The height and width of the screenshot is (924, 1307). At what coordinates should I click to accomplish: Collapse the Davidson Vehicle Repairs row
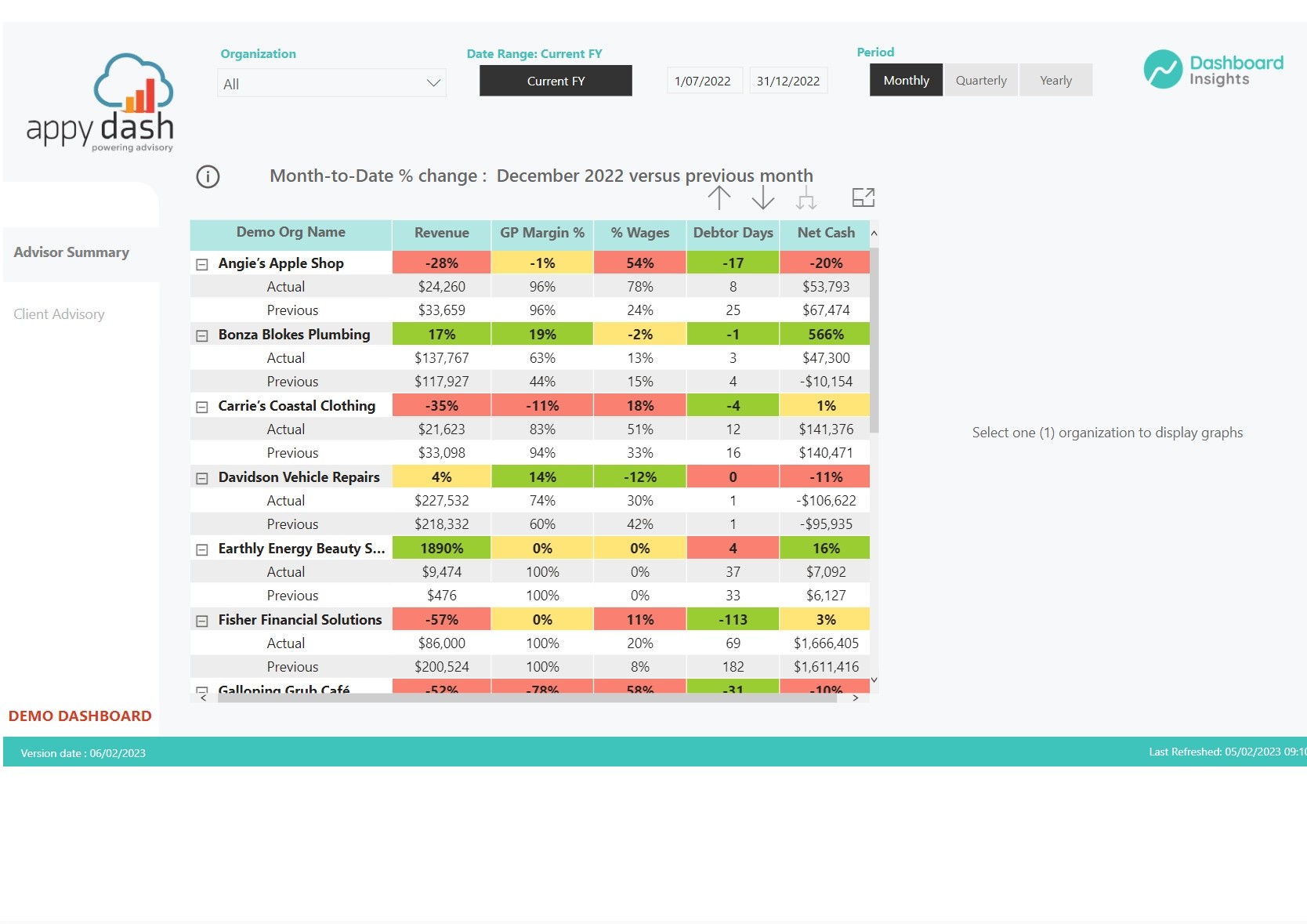pyautogui.click(x=202, y=478)
